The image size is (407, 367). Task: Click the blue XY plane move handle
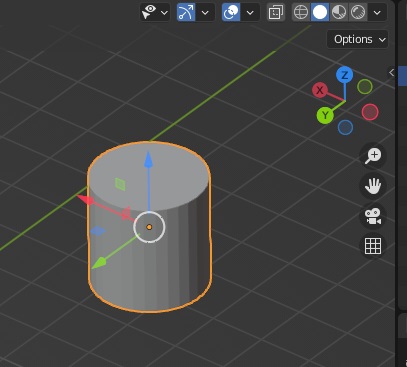[x=98, y=231]
